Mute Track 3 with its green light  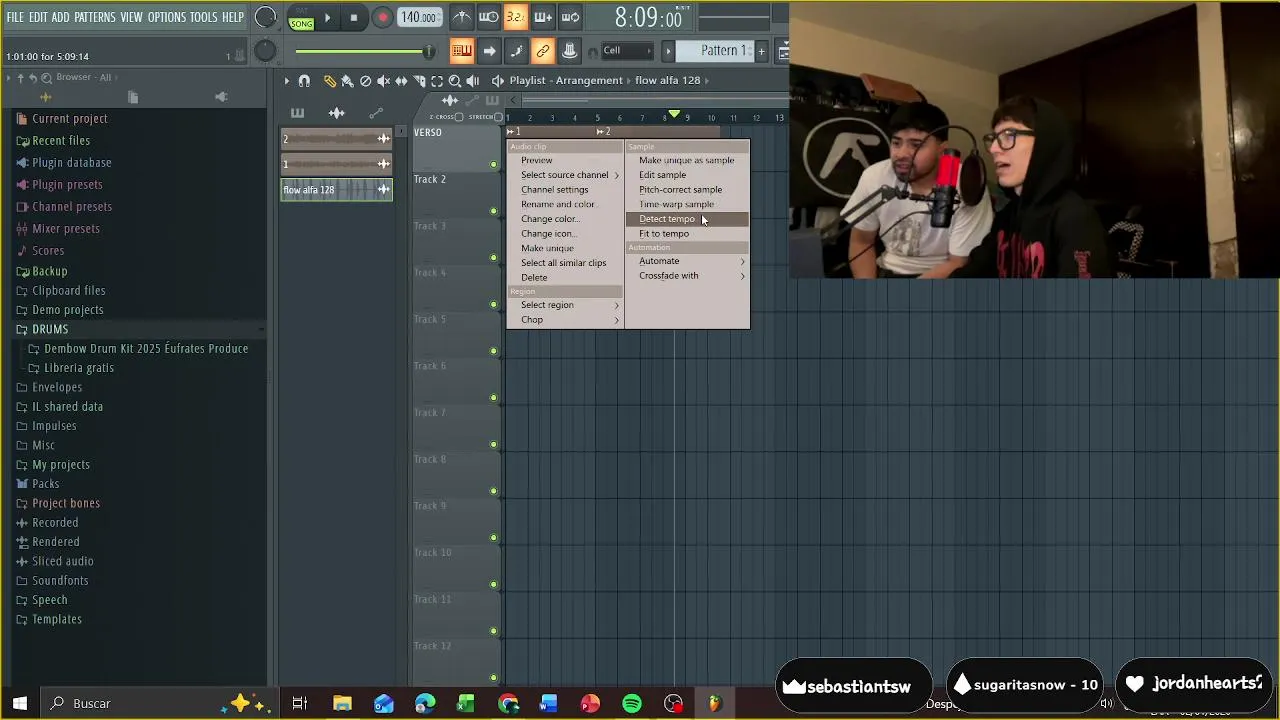[x=493, y=258]
